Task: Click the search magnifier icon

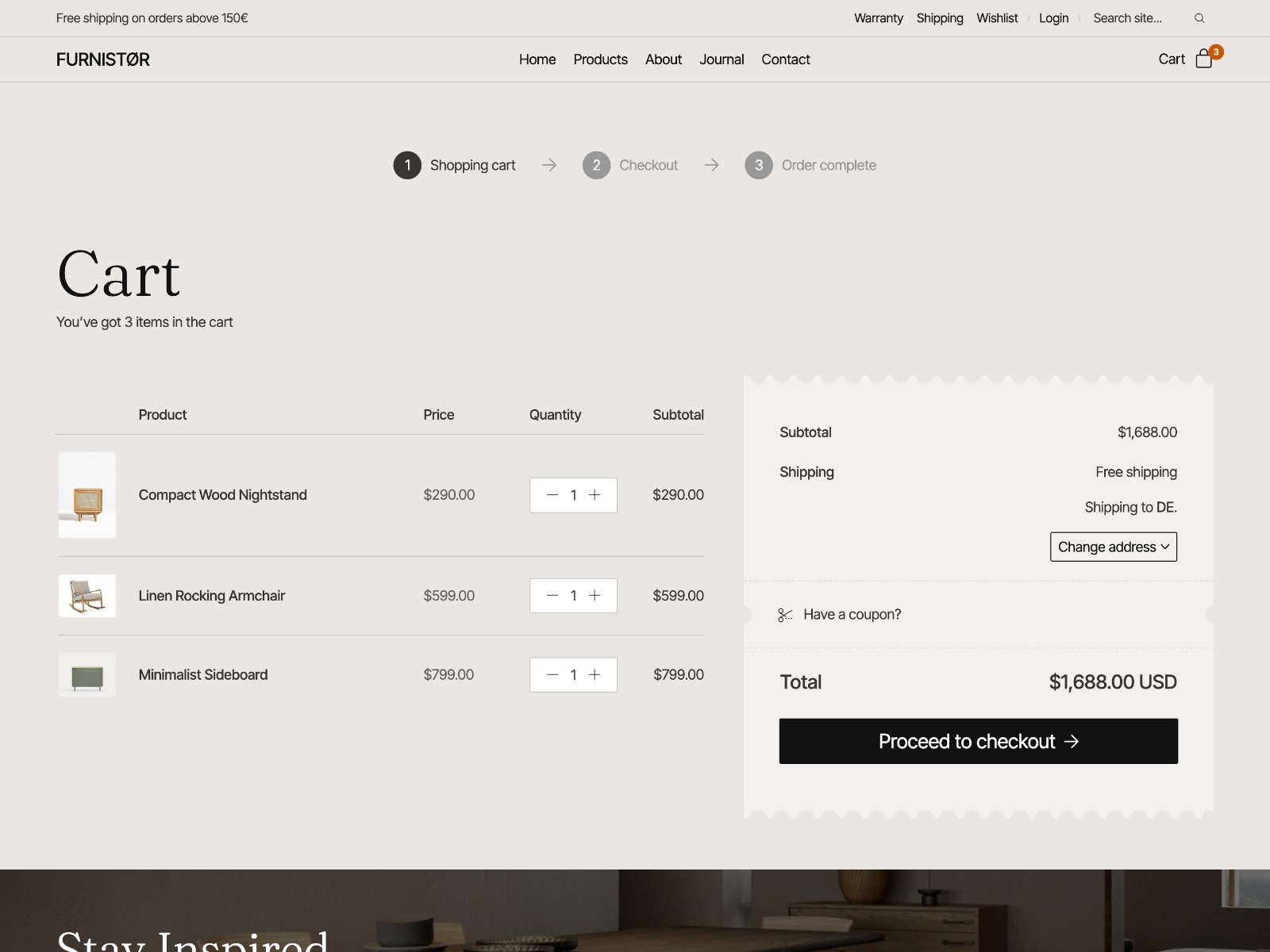Action: tap(1199, 18)
